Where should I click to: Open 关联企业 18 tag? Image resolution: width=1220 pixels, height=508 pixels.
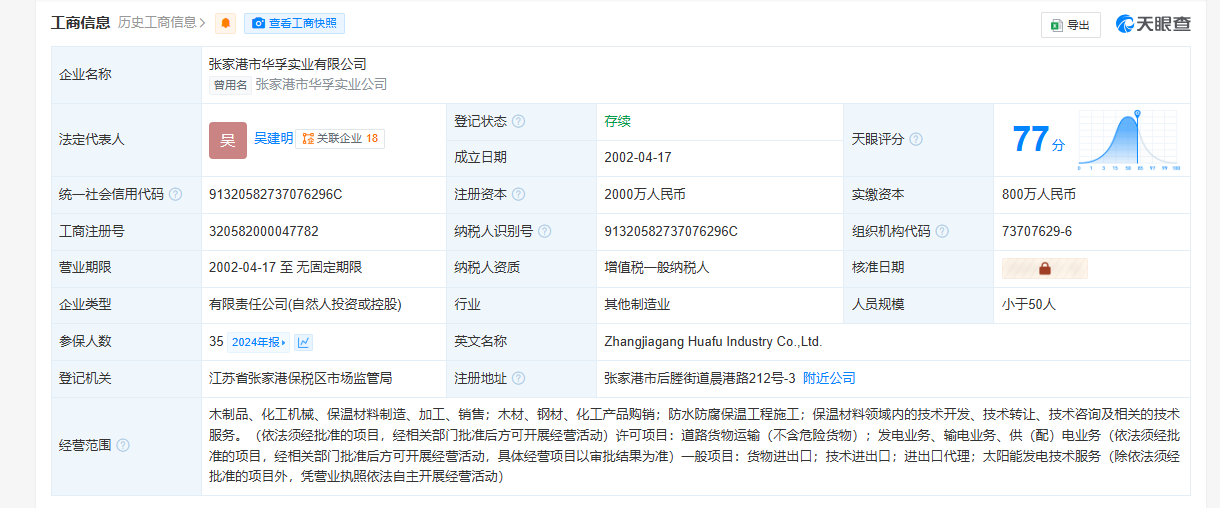click(x=341, y=139)
